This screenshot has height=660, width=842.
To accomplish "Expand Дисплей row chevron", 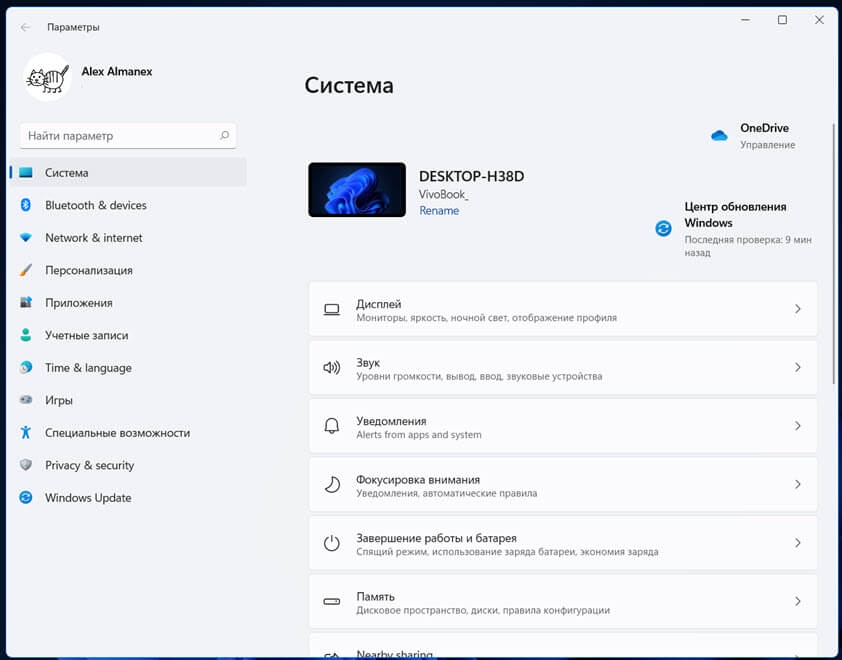I will (x=797, y=309).
